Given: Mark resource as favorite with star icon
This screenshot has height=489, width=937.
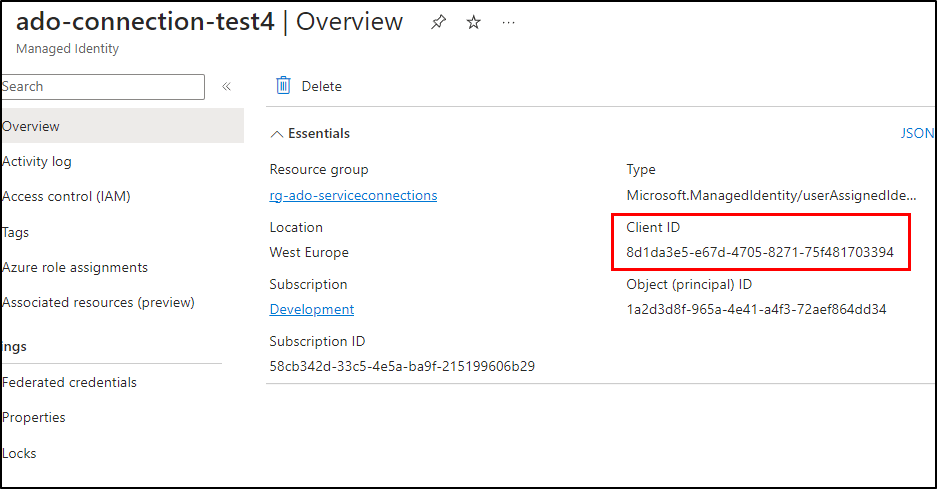Looking at the screenshot, I should (473, 22).
